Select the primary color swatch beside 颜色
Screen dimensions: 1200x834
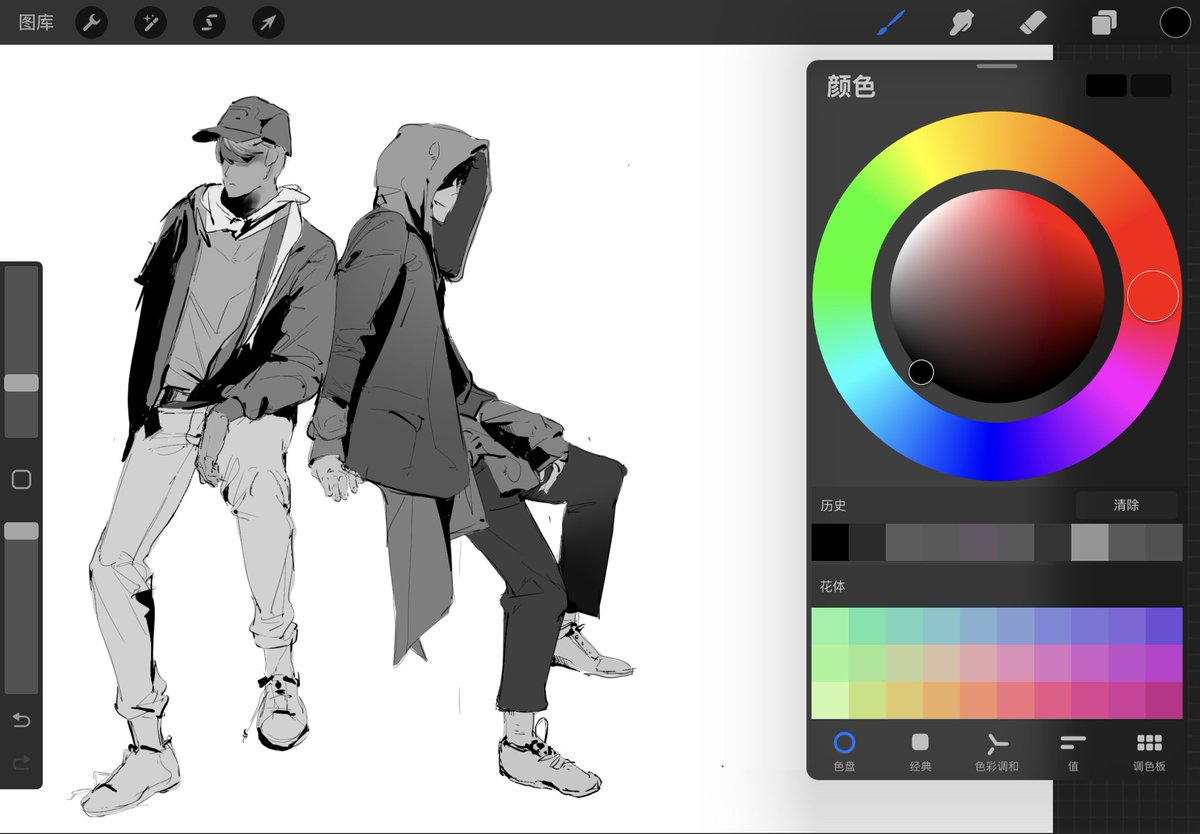coord(1106,86)
